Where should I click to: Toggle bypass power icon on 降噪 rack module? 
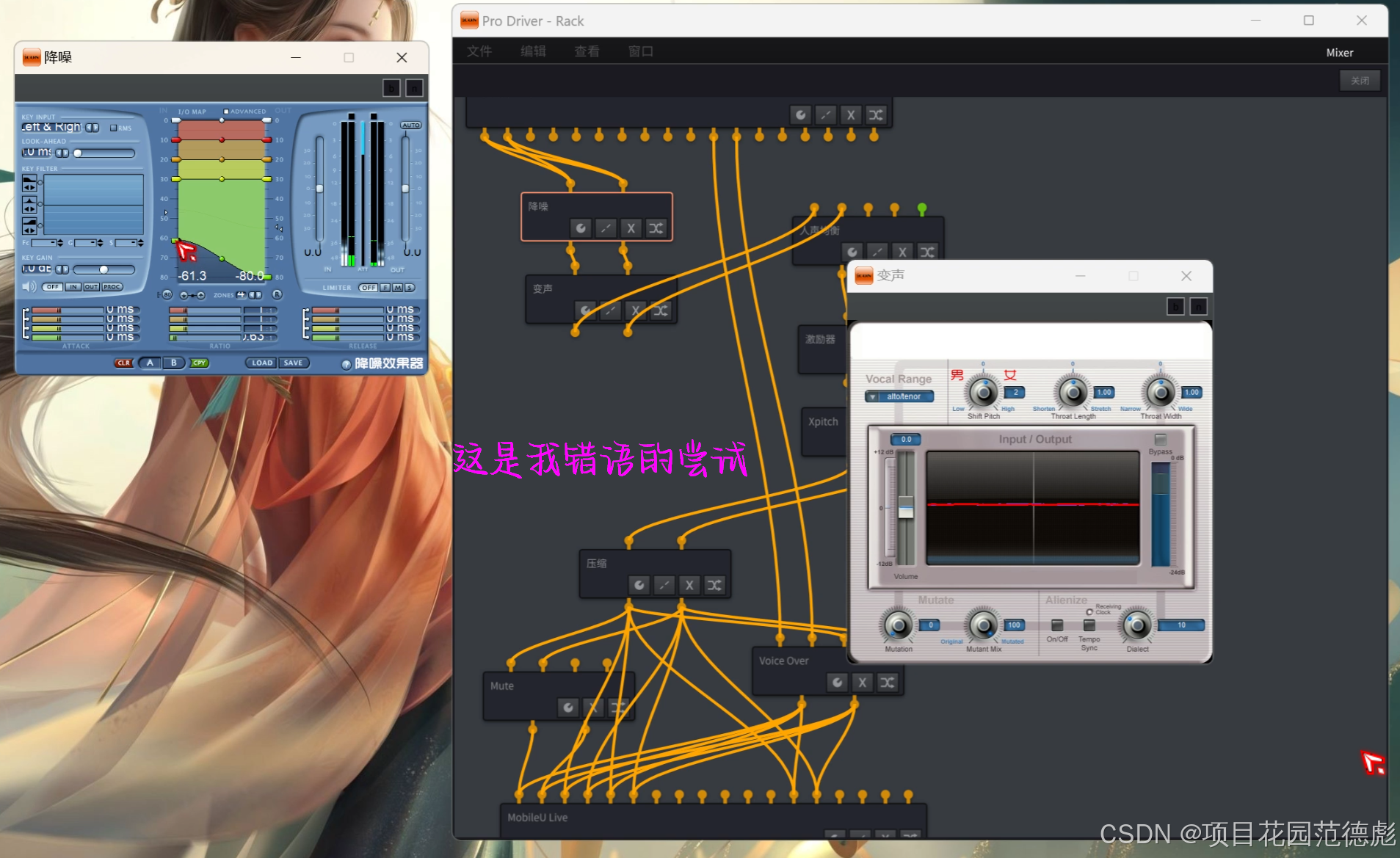[x=581, y=228]
